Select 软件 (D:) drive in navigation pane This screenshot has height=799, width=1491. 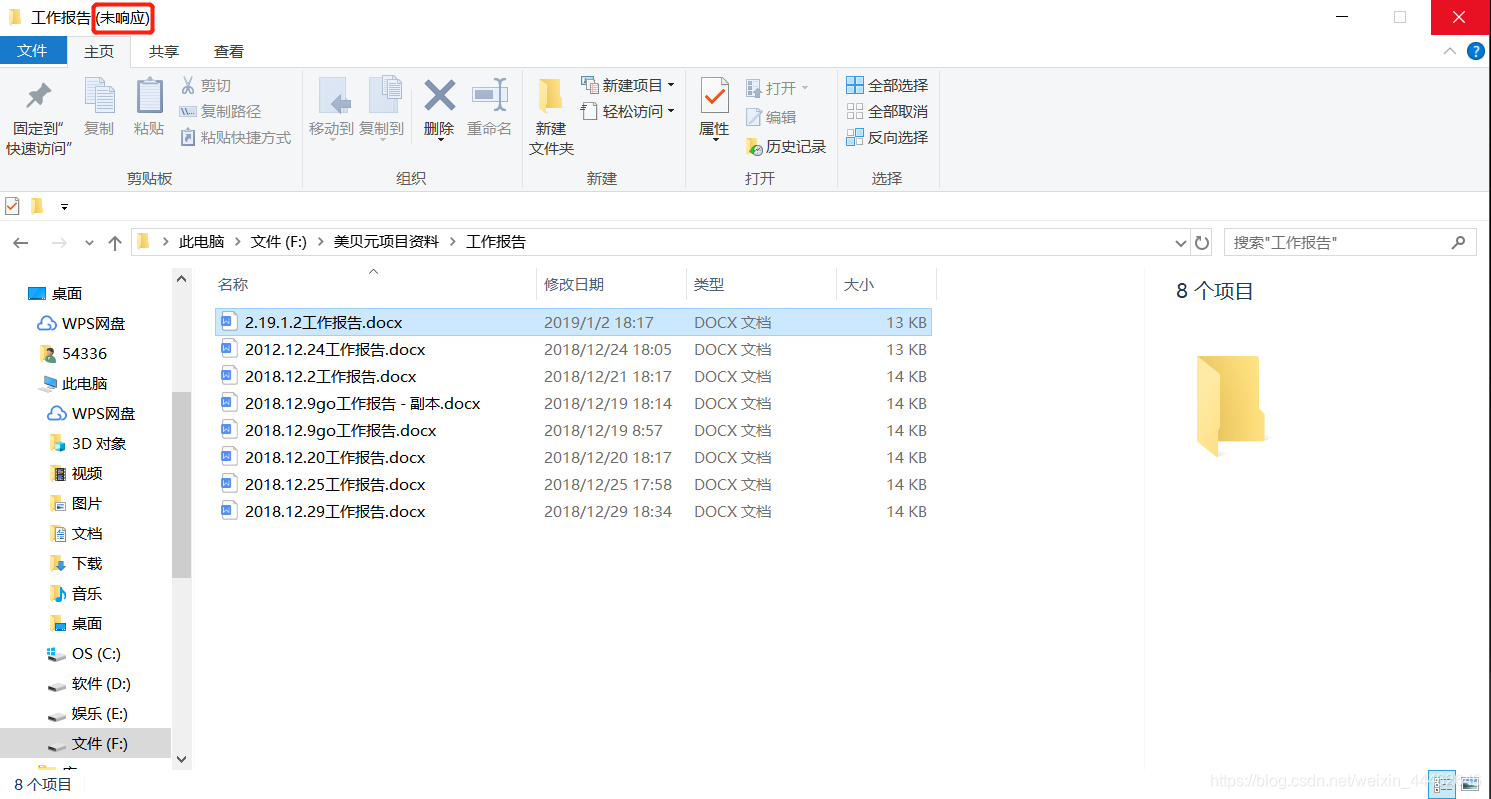[88, 683]
